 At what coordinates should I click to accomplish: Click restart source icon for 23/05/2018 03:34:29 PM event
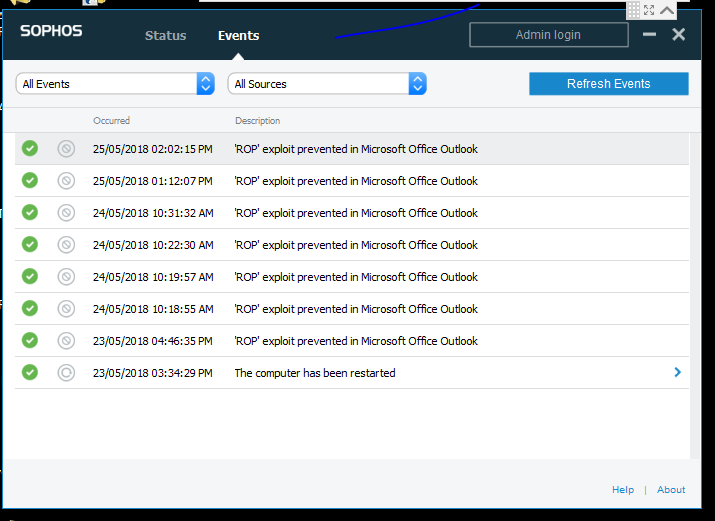click(x=66, y=372)
